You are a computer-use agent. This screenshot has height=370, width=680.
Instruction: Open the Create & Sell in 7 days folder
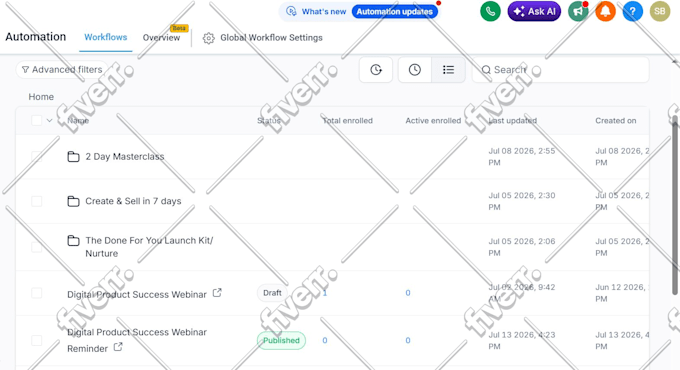(x=133, y=201)
